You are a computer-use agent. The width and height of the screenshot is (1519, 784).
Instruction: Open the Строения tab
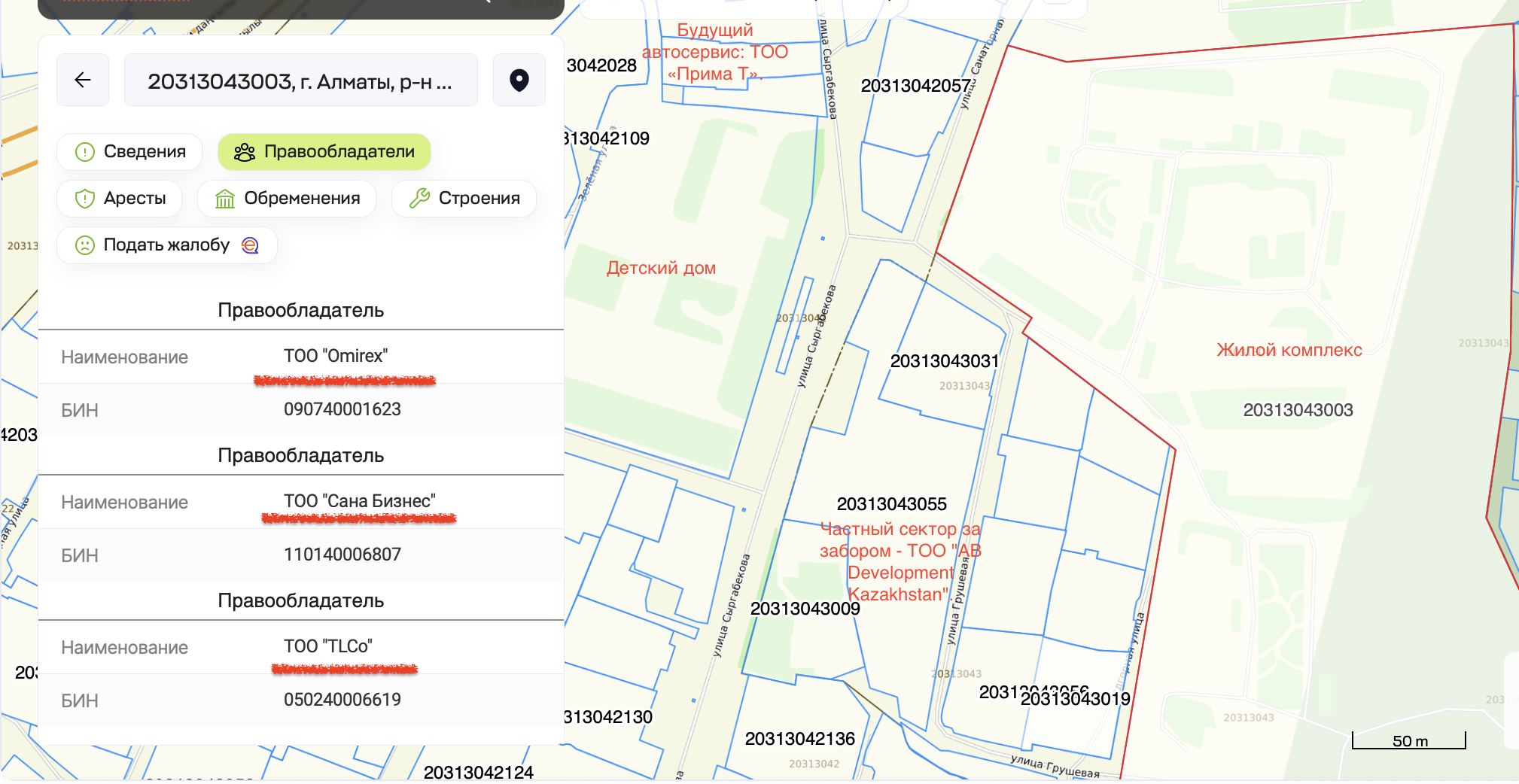464,199
